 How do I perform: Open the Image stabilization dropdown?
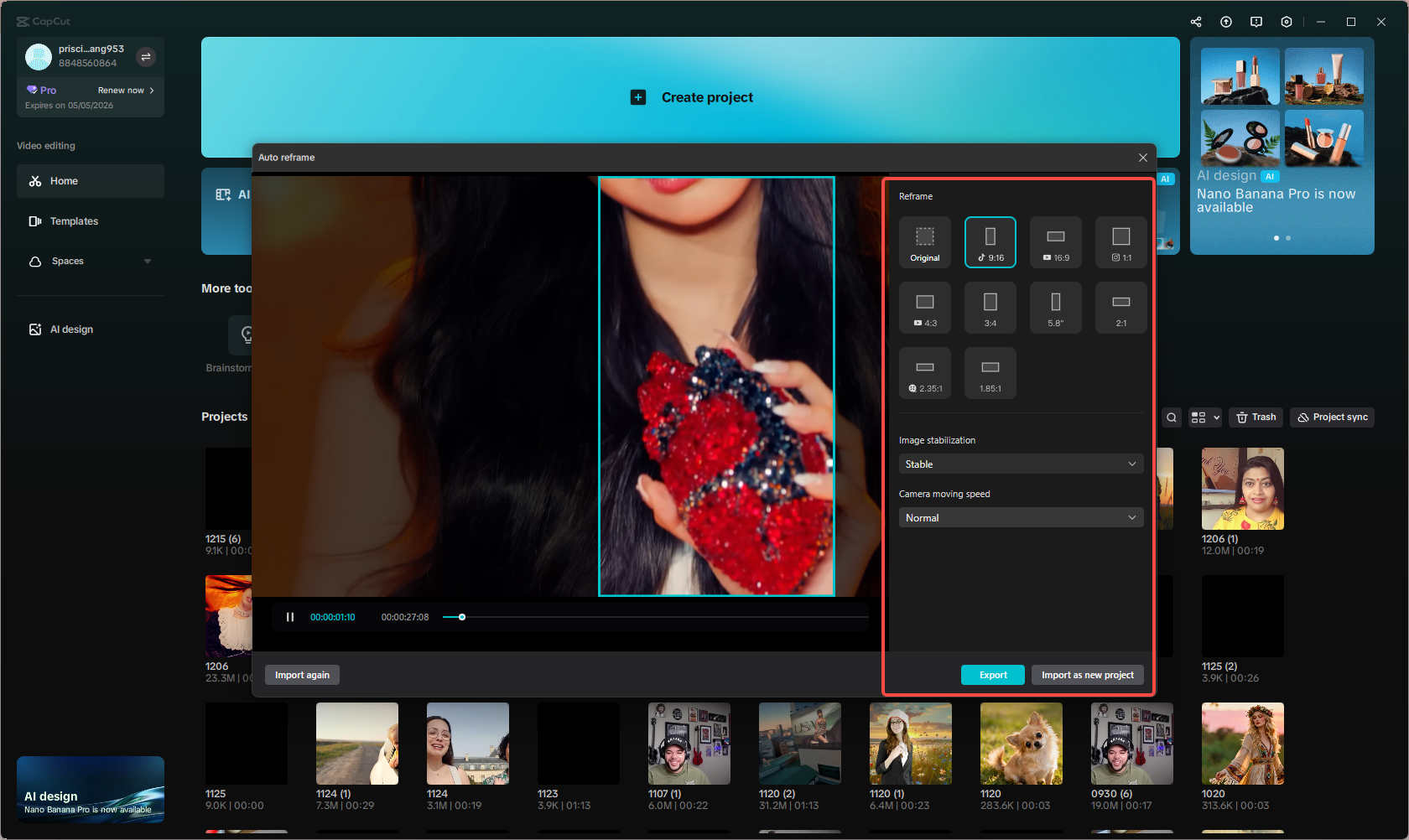(1022, 464)
